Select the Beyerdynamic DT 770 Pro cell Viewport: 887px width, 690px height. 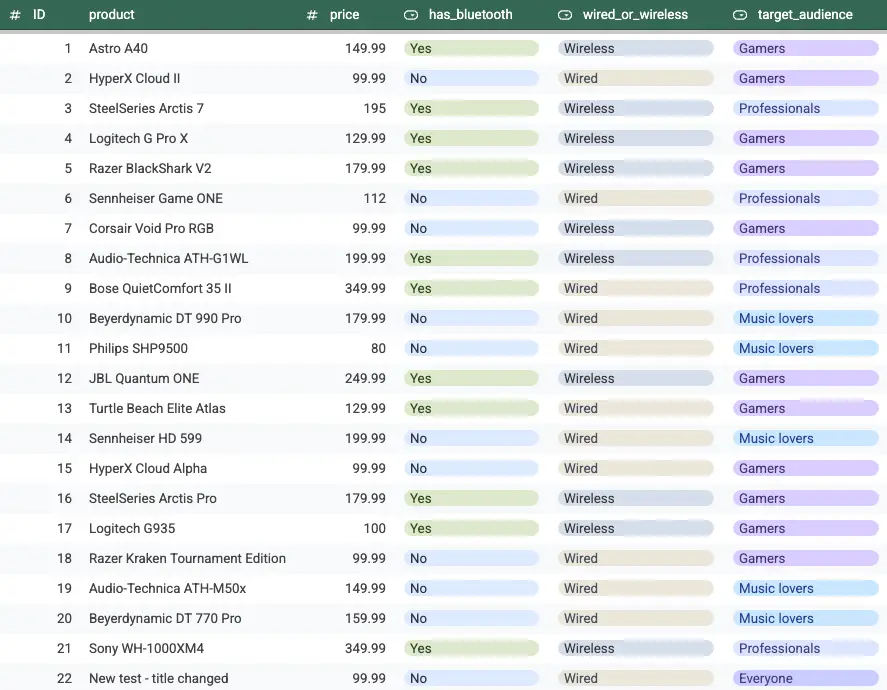165,618
